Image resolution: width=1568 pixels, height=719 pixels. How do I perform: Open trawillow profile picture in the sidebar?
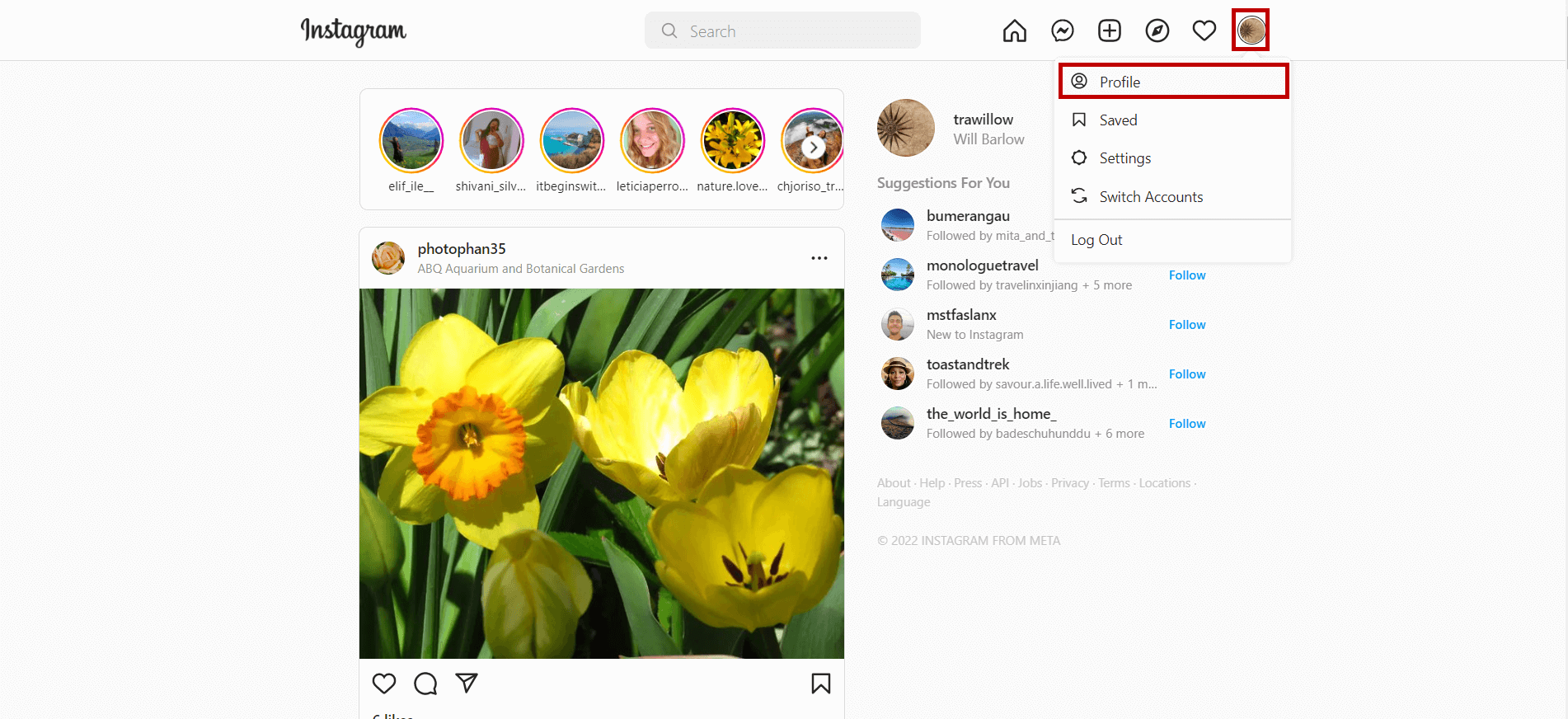(x=906, y=128)
